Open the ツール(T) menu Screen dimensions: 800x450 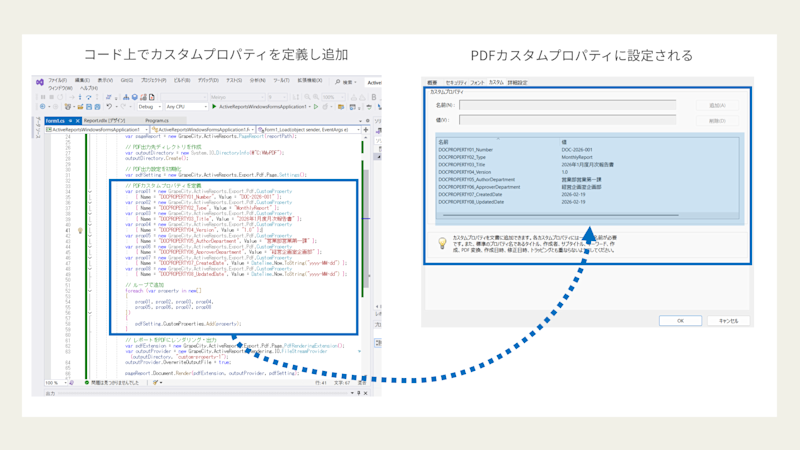282,81
